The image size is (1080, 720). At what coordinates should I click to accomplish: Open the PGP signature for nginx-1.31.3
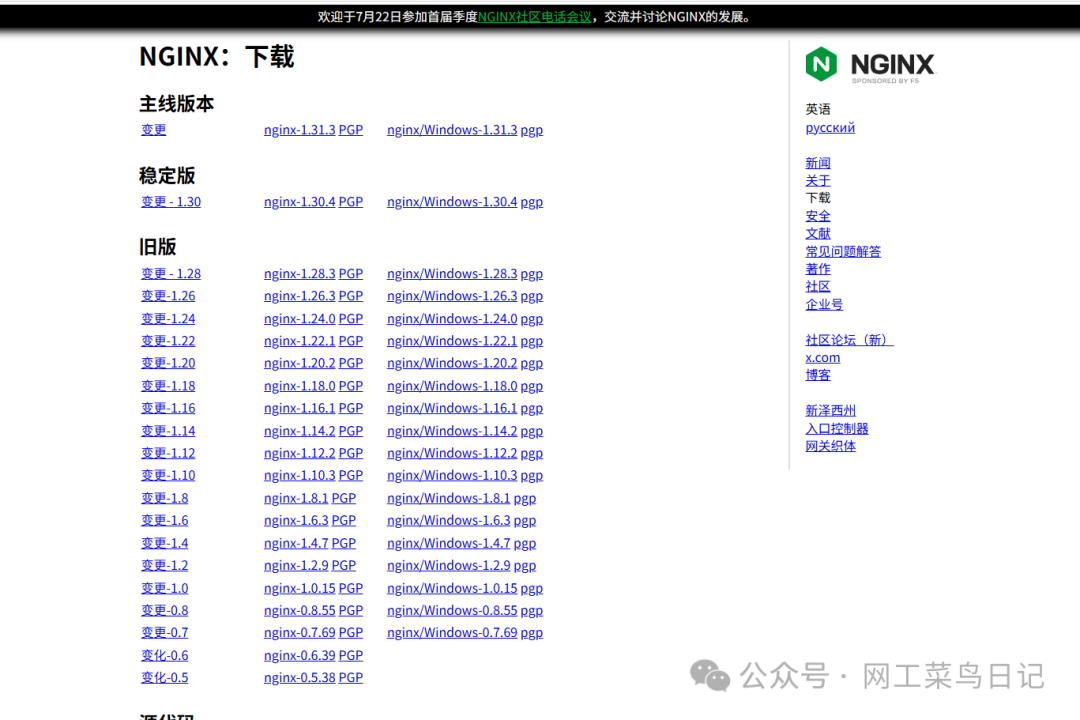(x=351, y=130)
